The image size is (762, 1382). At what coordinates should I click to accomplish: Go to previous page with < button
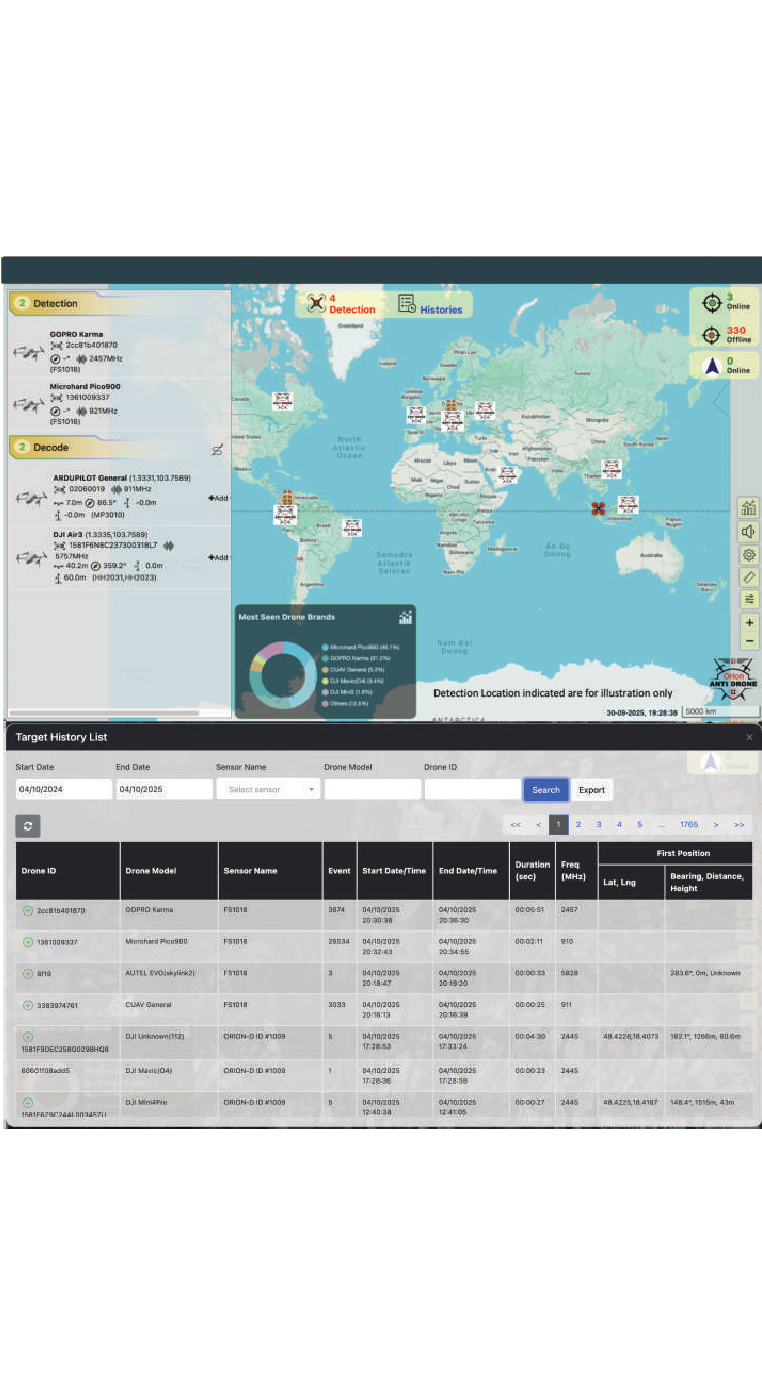[x=538, y=825]
